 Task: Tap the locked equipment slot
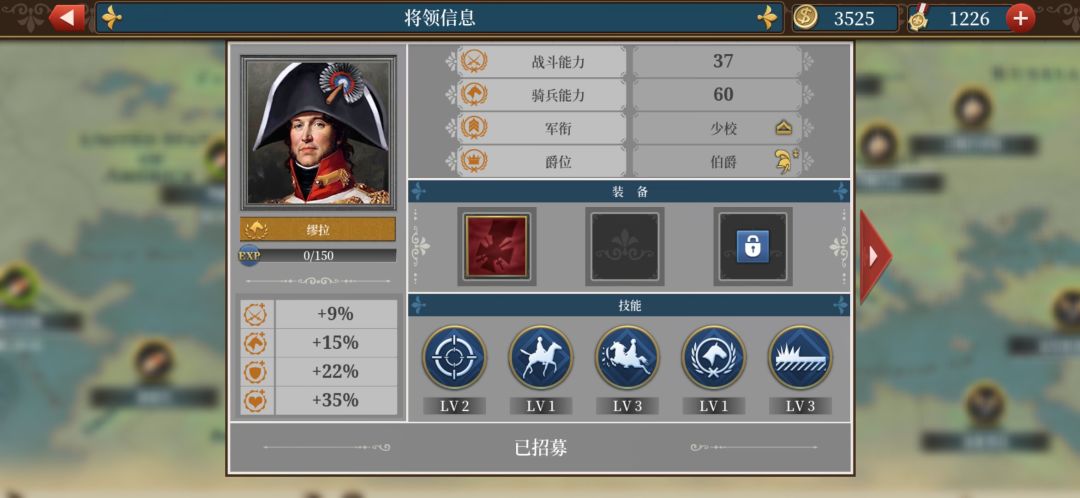pyautogui.click(x=753, y=247)
